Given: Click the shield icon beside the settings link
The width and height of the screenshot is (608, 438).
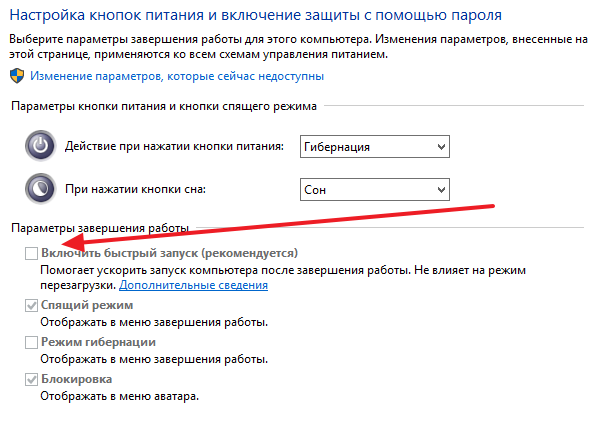Looking at the screenshot, I should tap(17, 76).
